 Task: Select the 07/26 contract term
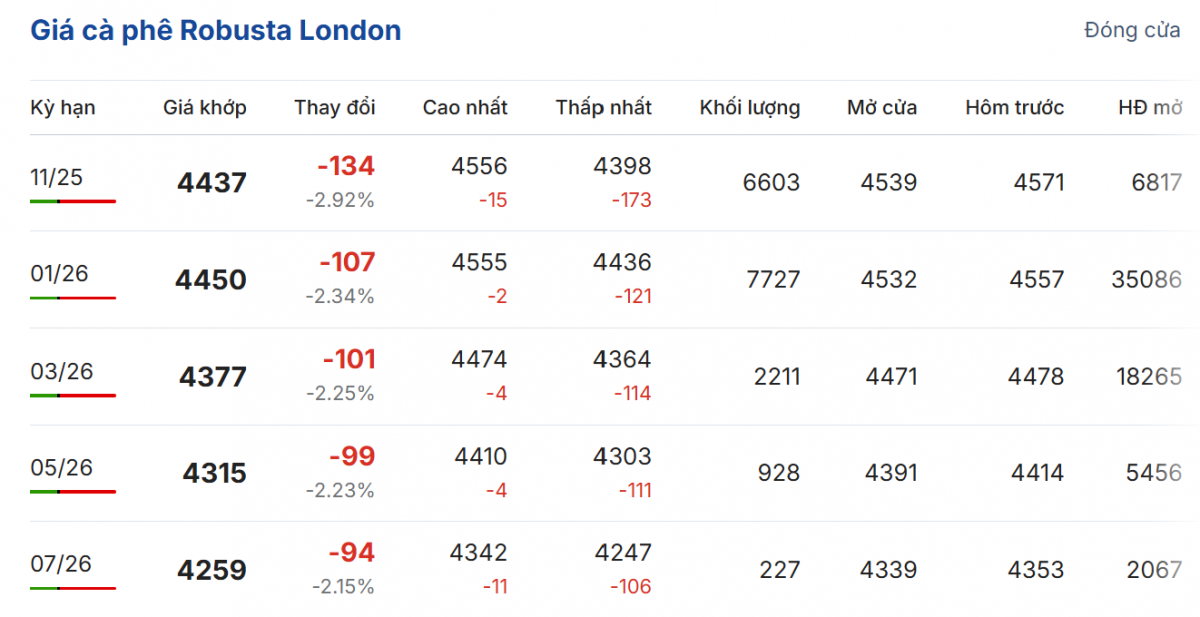click(x=61, y=564)
